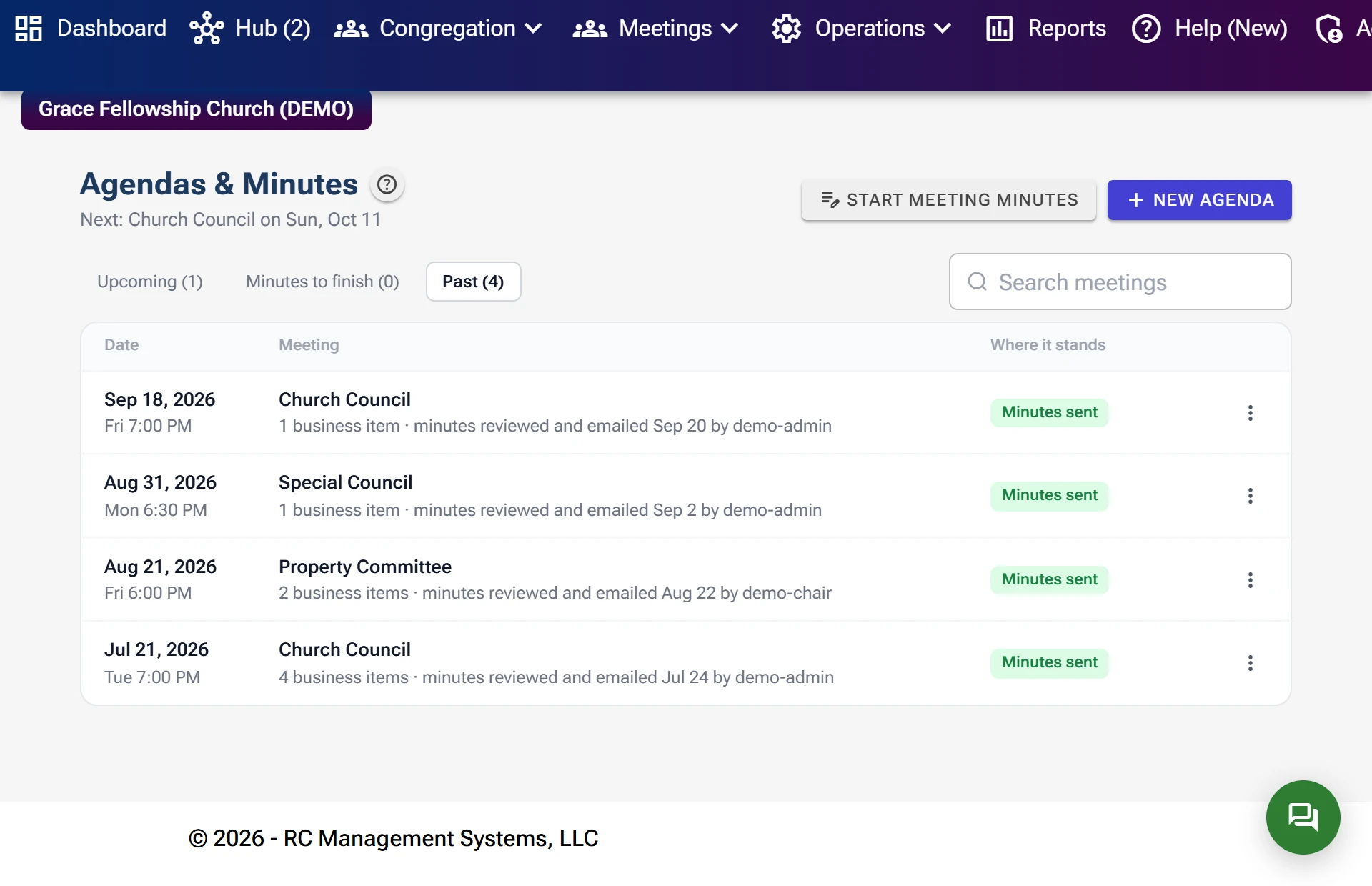Screen dimensions: 1372x886
Task: Open the Dashboard grid icon
Action: tap(29, 29)
